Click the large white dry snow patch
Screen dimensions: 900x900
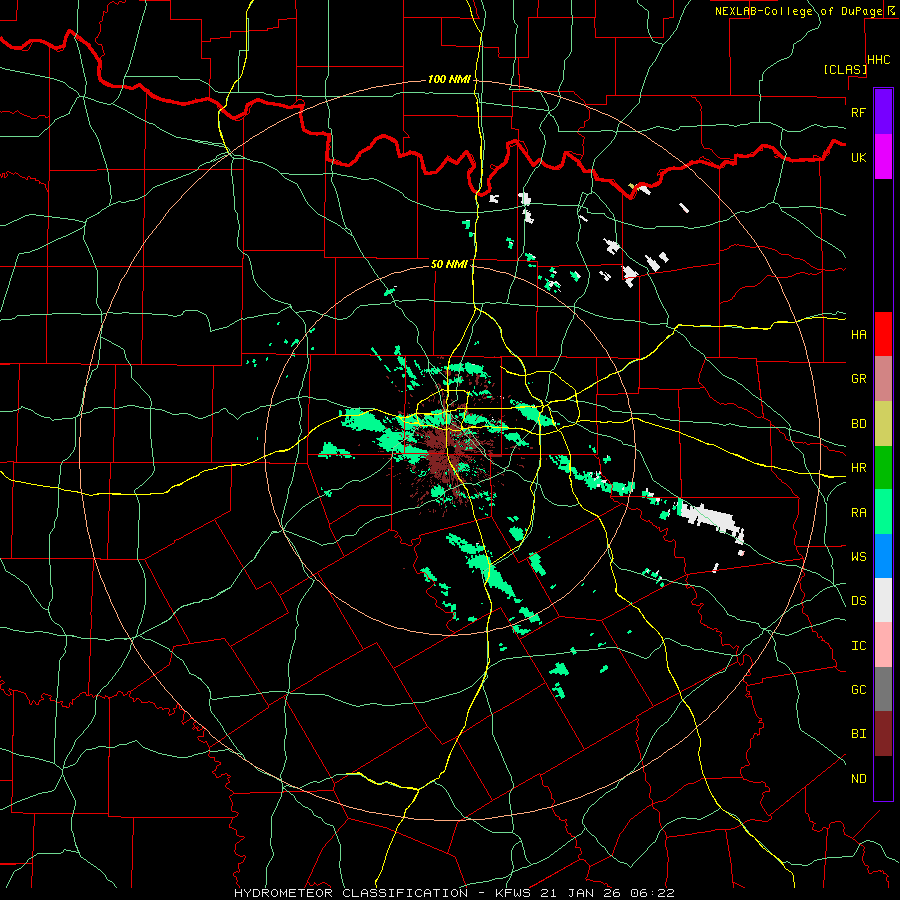pyautogui.click(x=712, y=518)
